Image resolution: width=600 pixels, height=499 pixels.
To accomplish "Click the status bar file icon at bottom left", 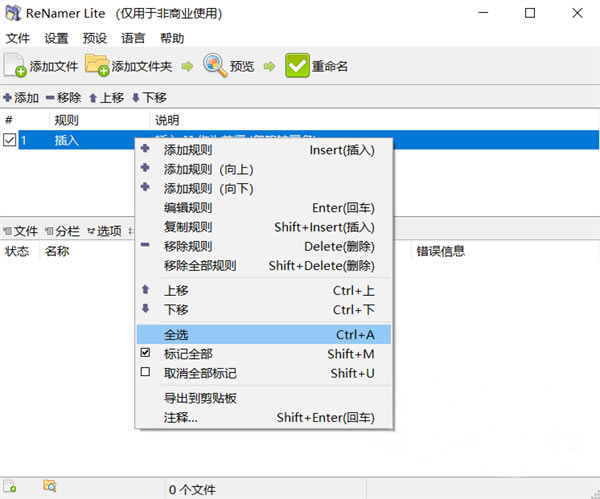I will click(x=10, y=486).
